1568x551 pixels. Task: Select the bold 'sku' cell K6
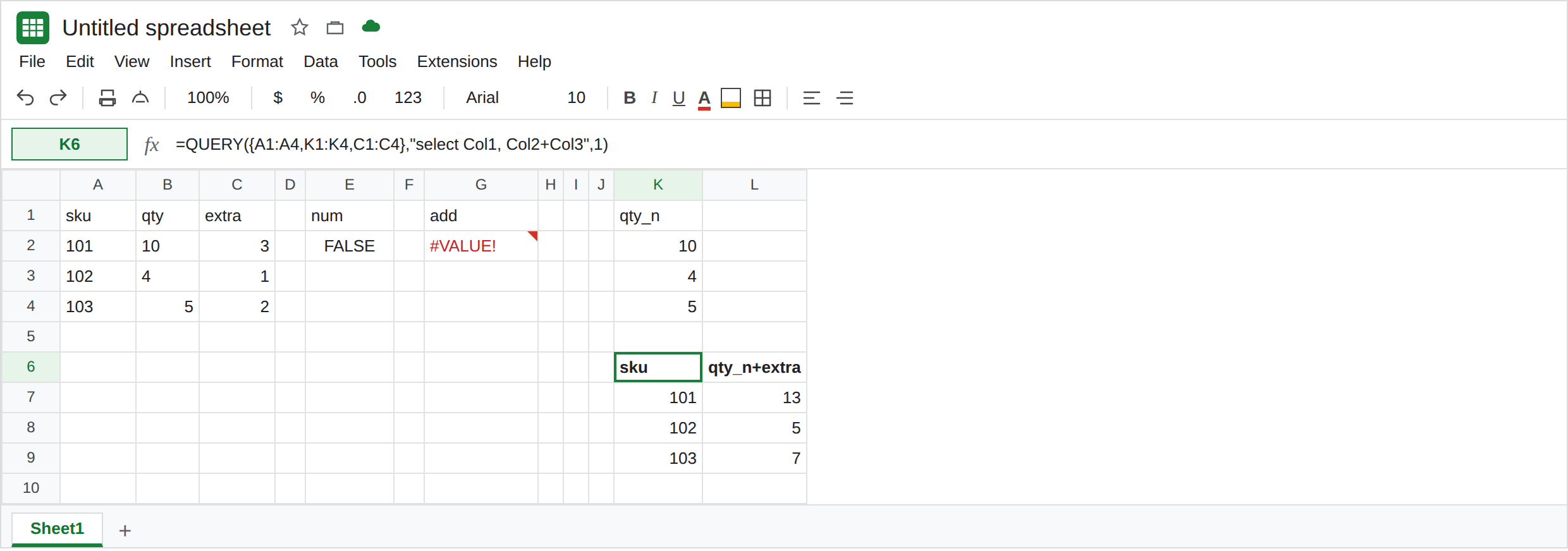(x=658, y=367)
